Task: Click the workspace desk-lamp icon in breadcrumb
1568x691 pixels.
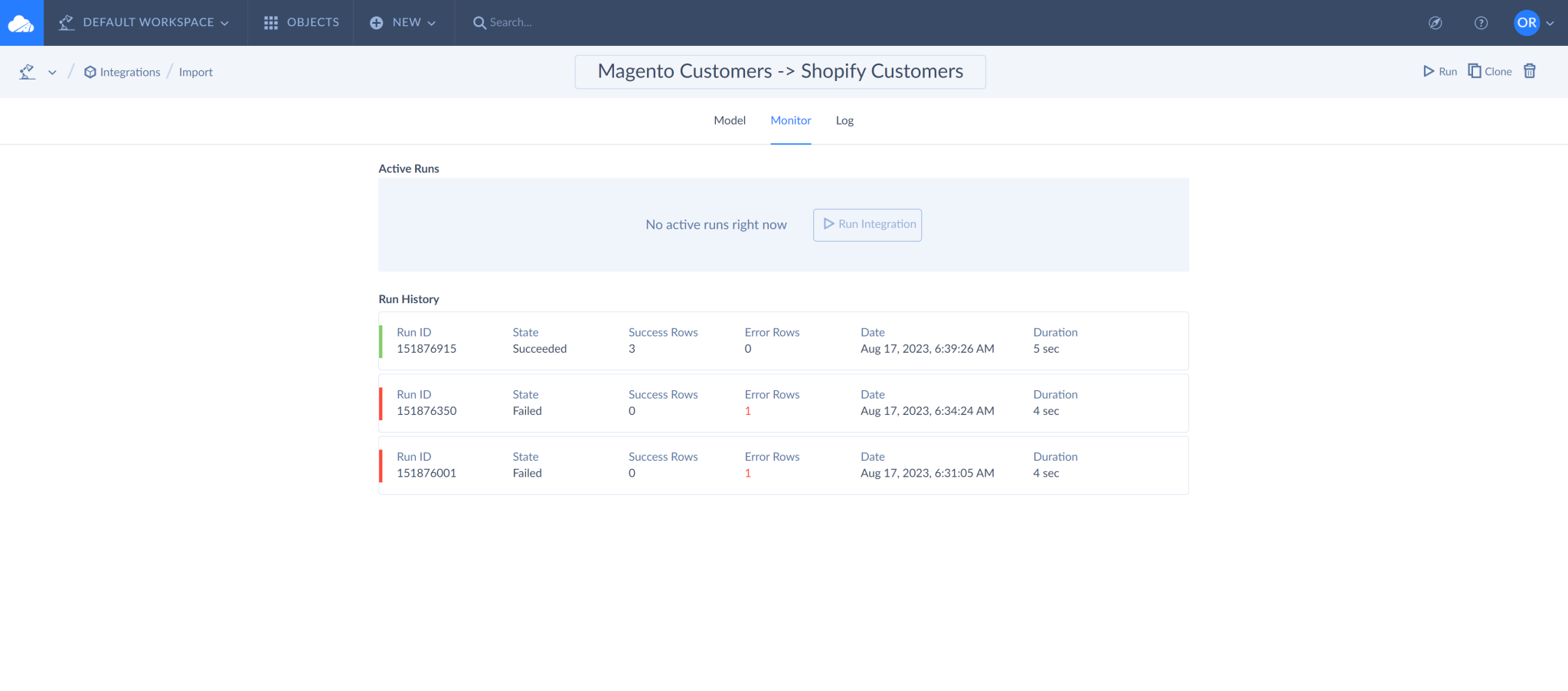Action: [28, 72]
